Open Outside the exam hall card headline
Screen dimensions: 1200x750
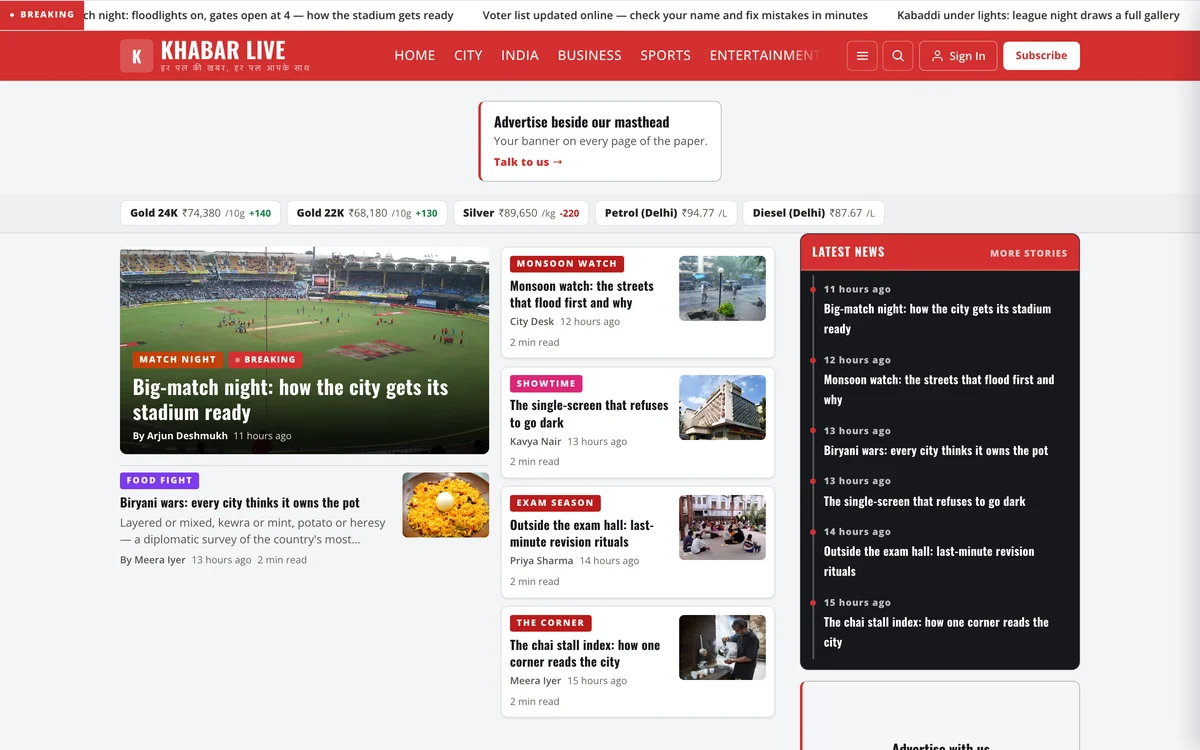pos(582,533)
